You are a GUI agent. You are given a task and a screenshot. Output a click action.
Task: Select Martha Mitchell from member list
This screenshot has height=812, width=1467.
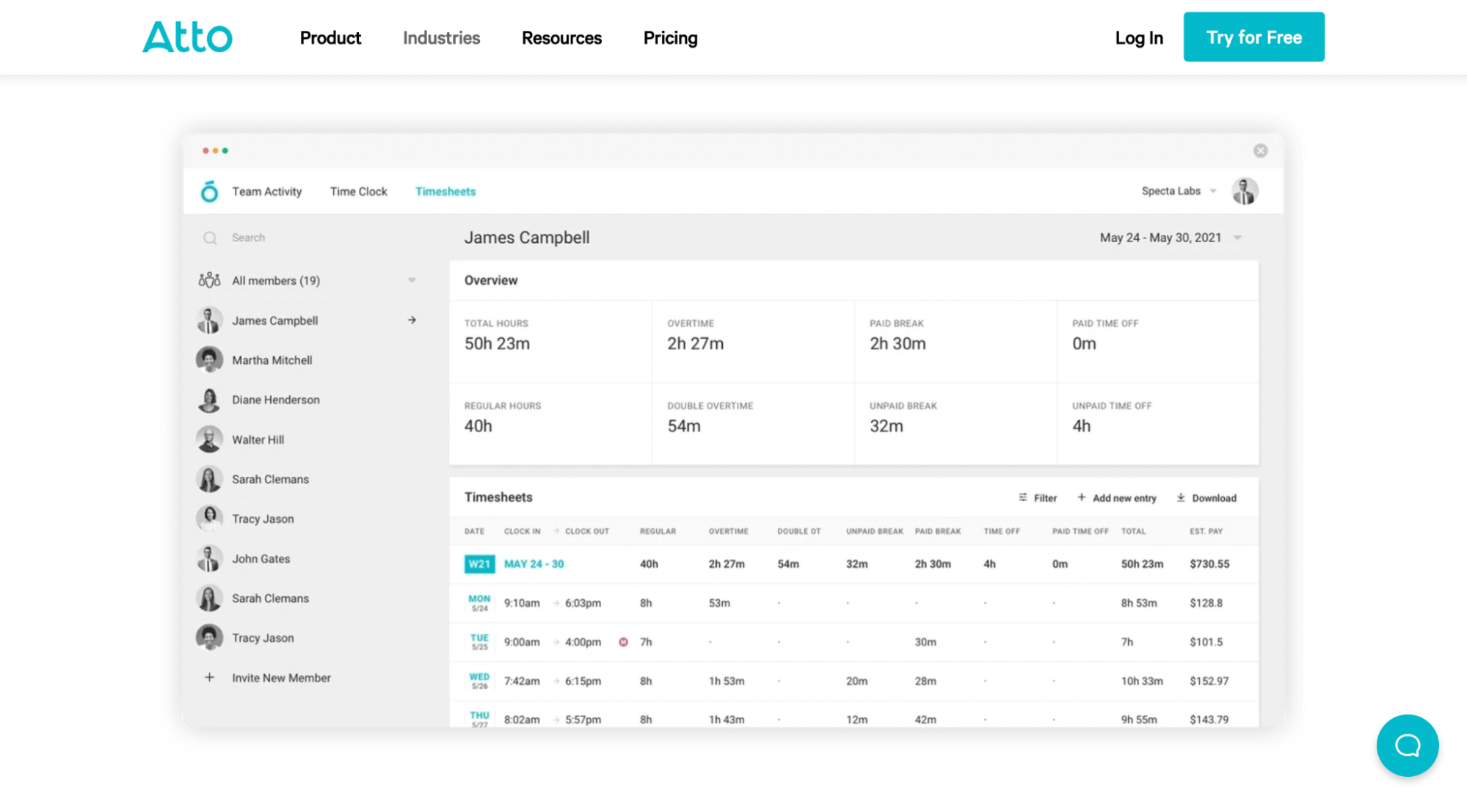(x=272, y=359)
